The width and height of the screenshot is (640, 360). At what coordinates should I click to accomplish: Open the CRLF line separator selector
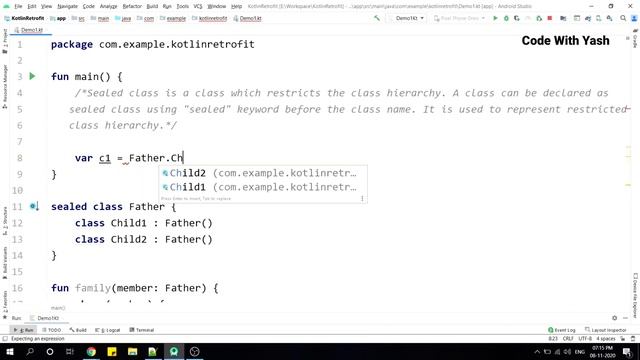(568, 339)
